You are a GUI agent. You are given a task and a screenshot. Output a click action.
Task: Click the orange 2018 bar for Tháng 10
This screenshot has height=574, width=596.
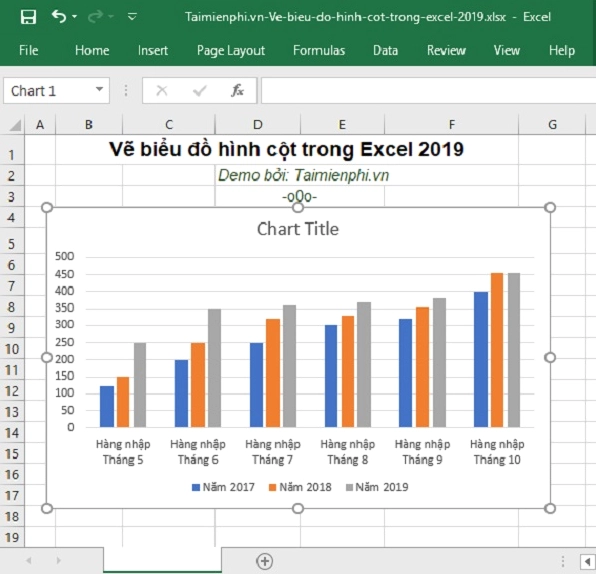click(497, 350)
